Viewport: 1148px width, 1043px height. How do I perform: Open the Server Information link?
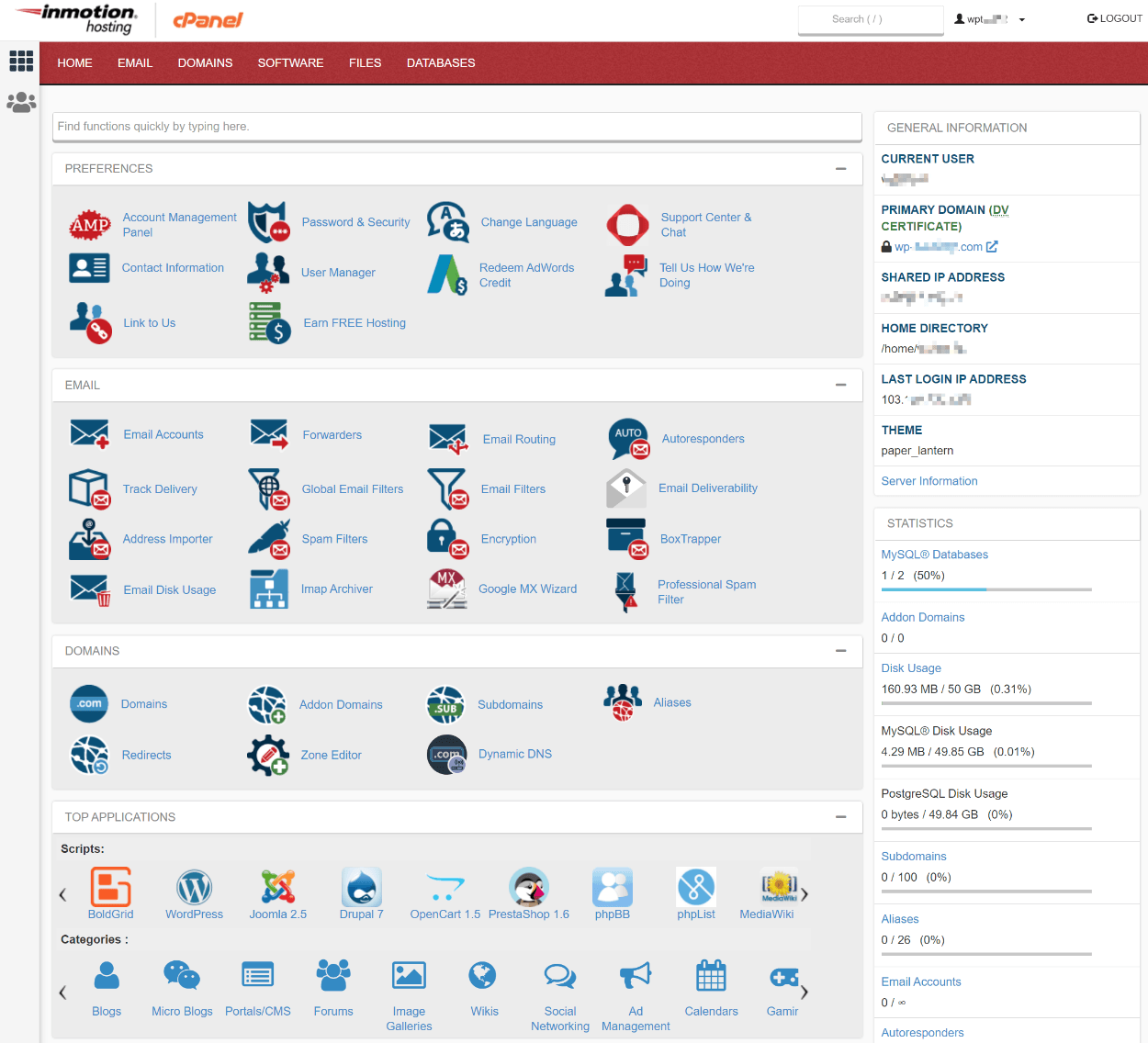point(929,481)
